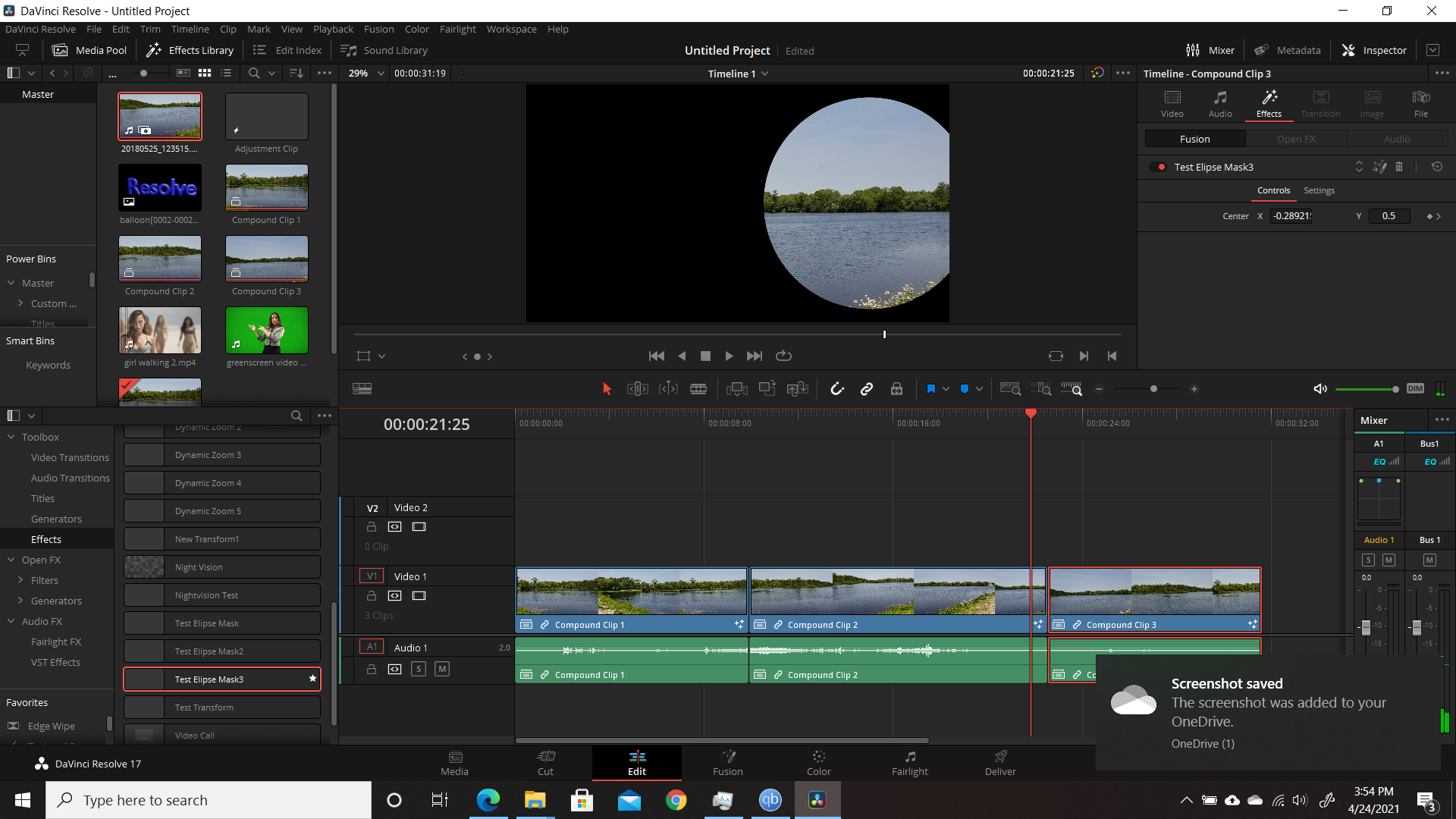Open the Sound Library panel

[x=384, y=50]
